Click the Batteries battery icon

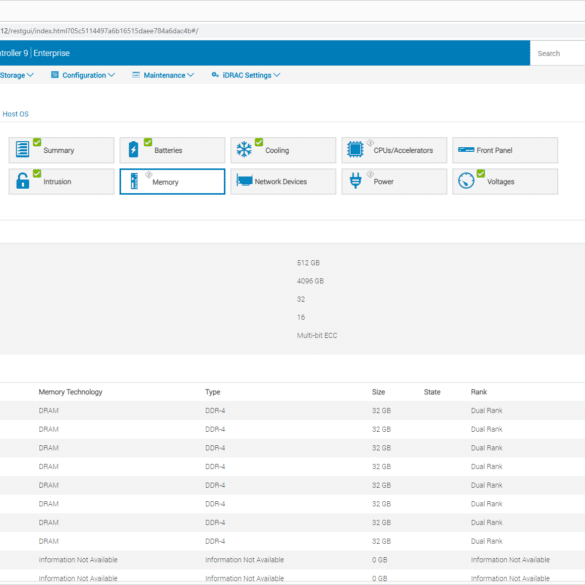(133, 149)
